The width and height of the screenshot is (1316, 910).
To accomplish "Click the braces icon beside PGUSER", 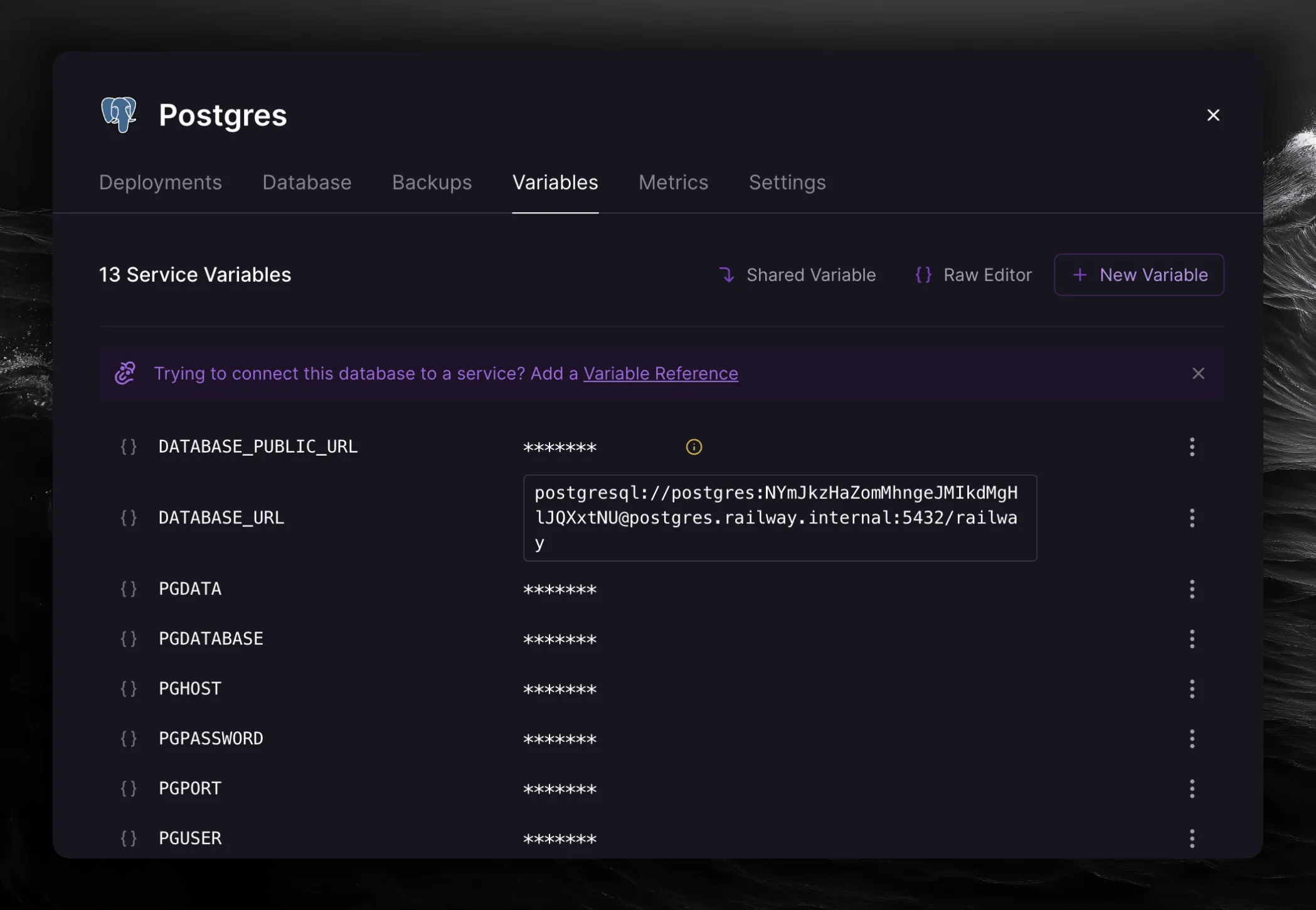I will pos(129,838).
